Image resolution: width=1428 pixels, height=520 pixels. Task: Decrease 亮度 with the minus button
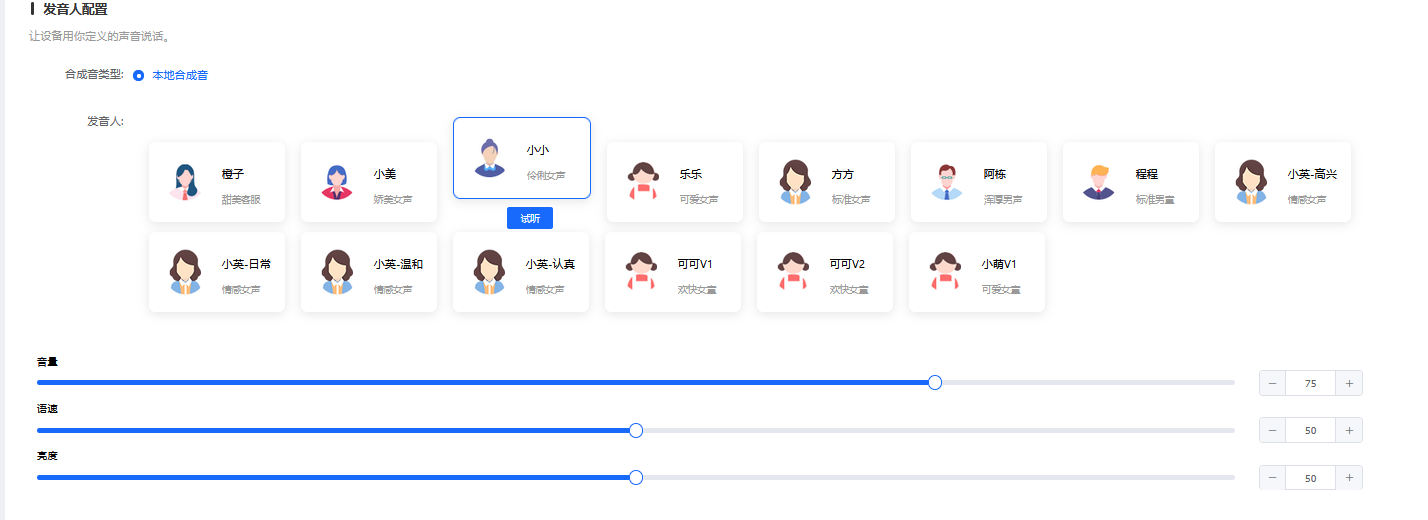click(1272, 478)
